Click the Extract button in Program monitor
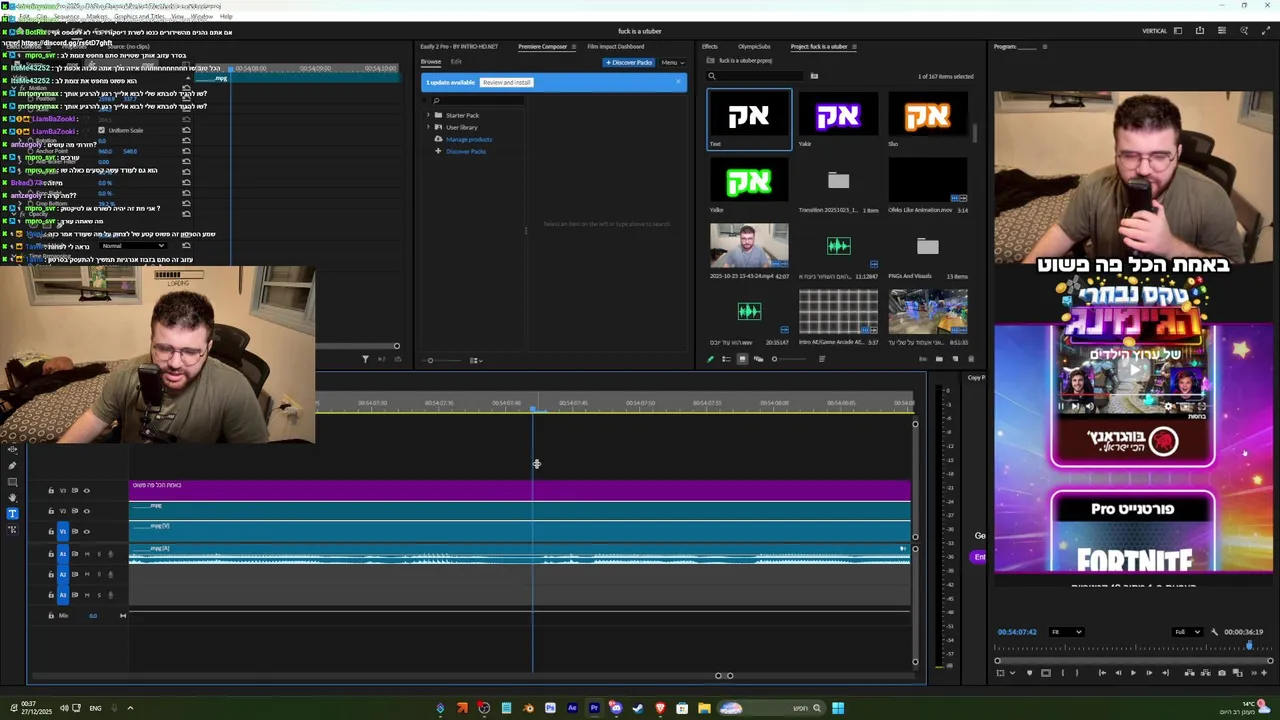 1206,673
